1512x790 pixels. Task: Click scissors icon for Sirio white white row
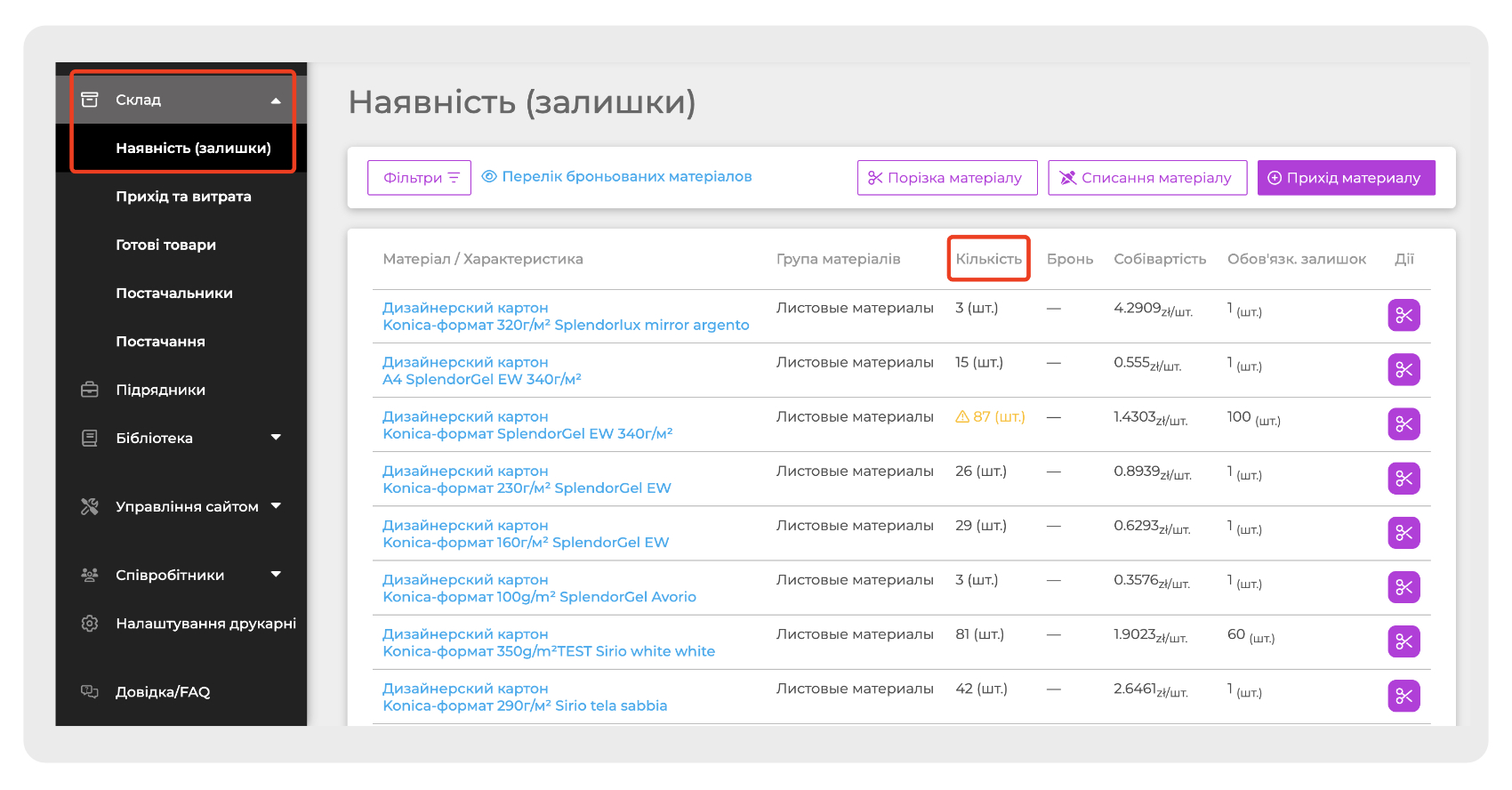coord(1404,641)
